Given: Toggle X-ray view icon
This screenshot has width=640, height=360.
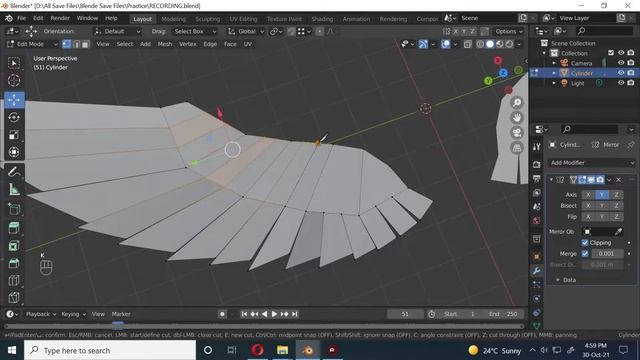Looking at the screenshot, I should 468,44.
